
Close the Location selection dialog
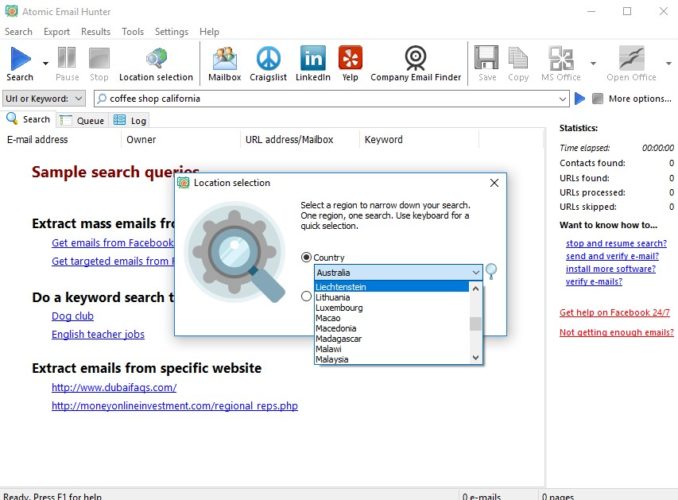[x=494, y=183]
